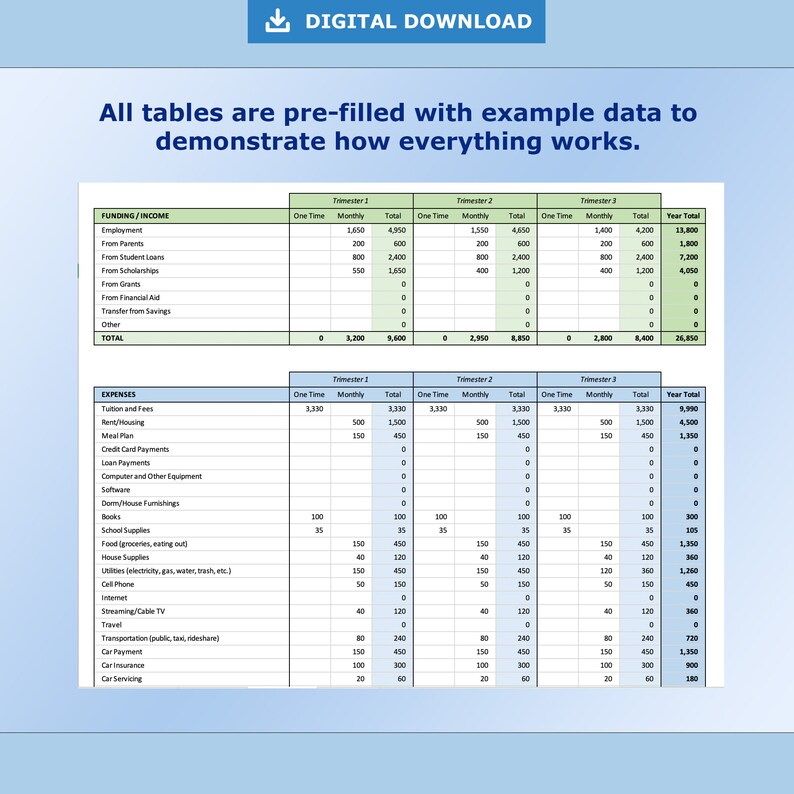Select the Transfer from Savings row label
The image size is (794, 794).
pyautogui.click(x=136, y=311)
